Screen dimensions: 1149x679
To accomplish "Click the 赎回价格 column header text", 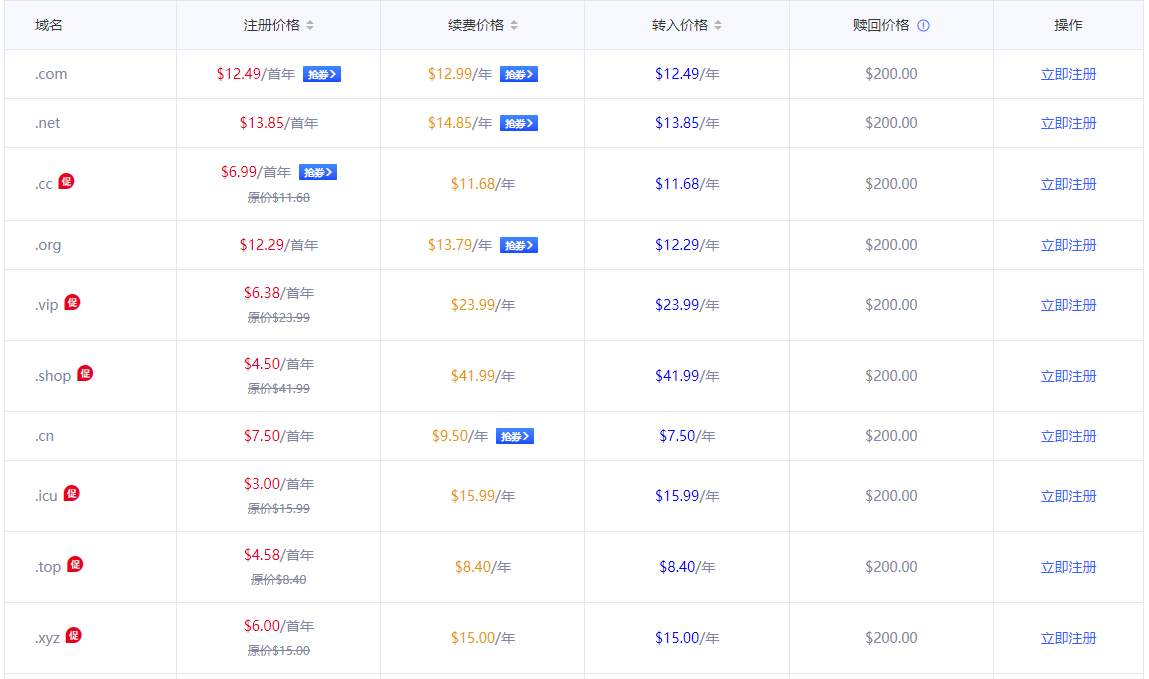I will click(x=881, y=25).
